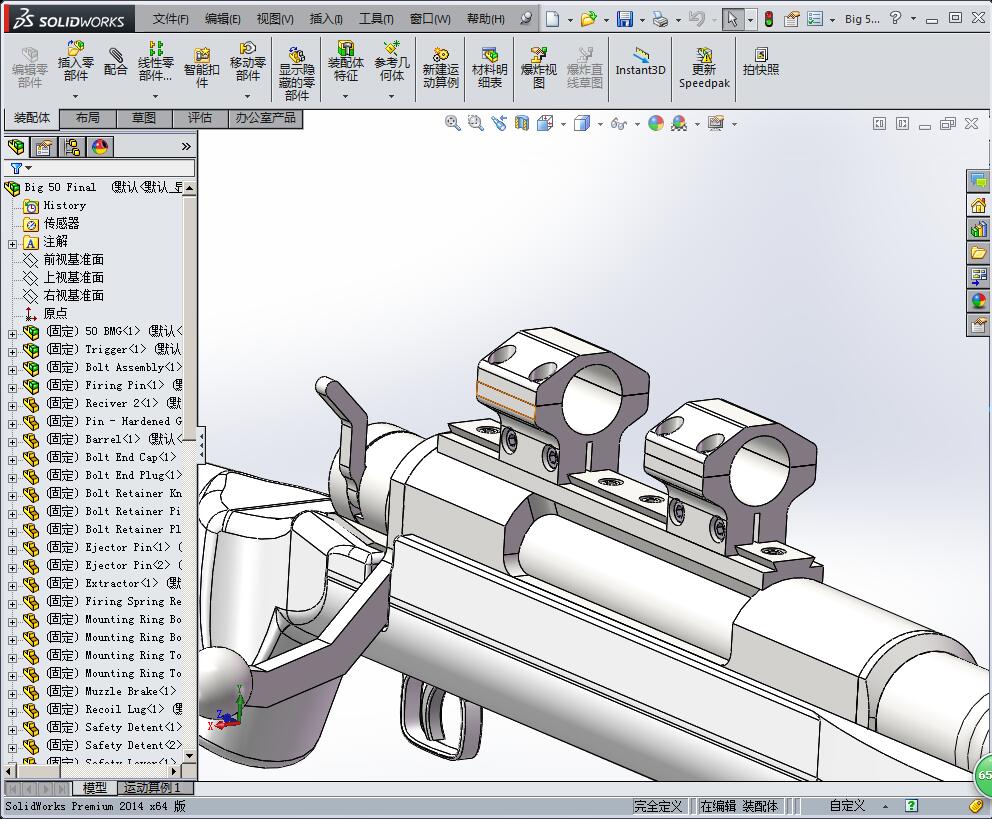Open the display style dropdown arrow
This screenshot has width=992, height=819.
(600, 124)
